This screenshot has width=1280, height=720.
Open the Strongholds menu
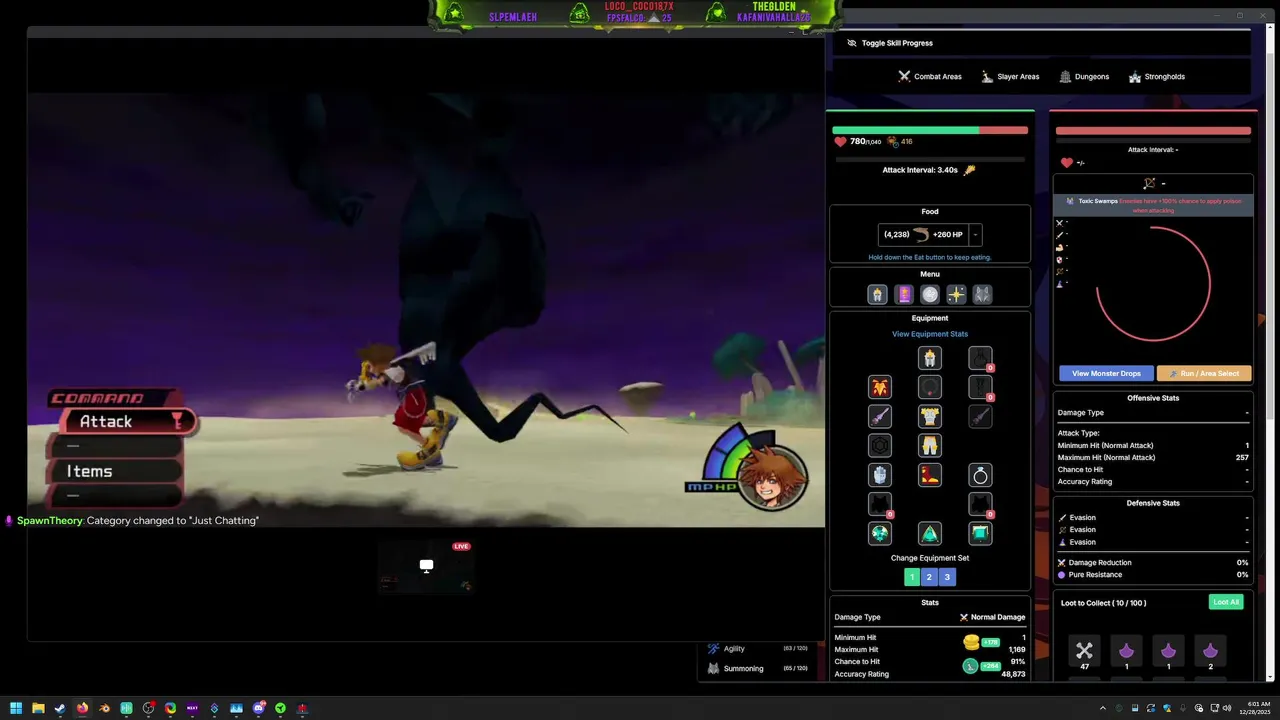(1157, 76)
